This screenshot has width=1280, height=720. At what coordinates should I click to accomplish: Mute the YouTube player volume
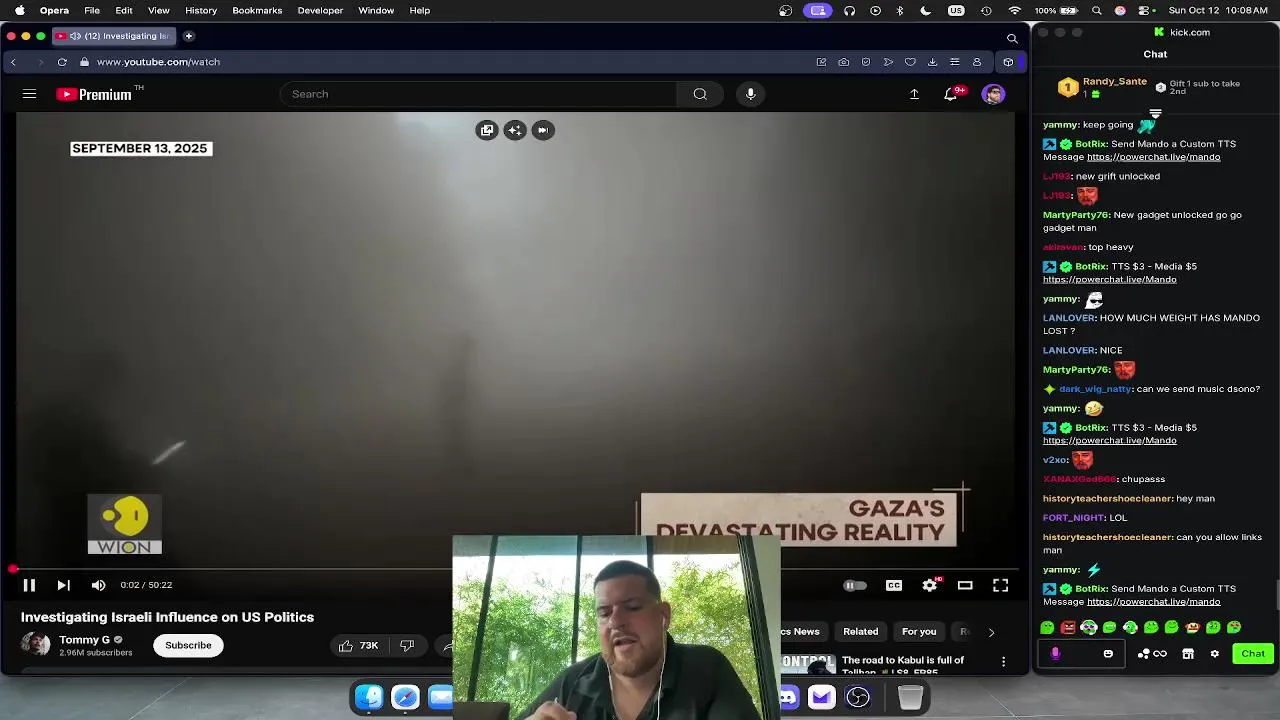(x=98, y=585)
